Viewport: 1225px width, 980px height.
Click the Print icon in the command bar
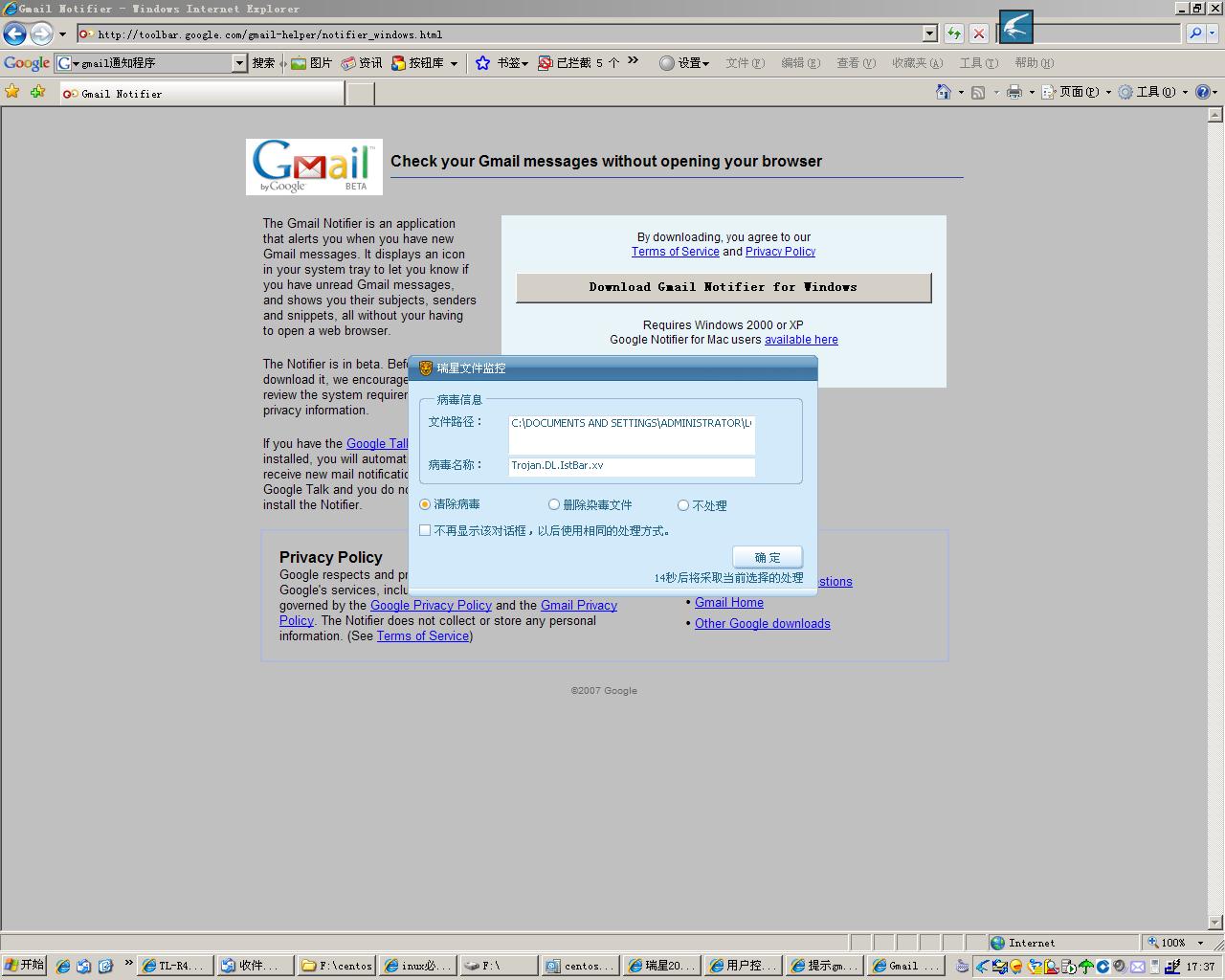point(1014,92)
